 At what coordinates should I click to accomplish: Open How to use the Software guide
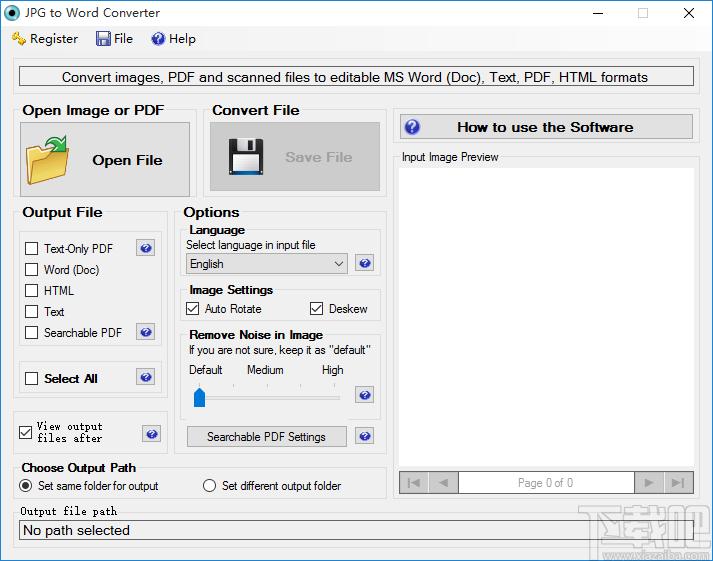[546, 127]
